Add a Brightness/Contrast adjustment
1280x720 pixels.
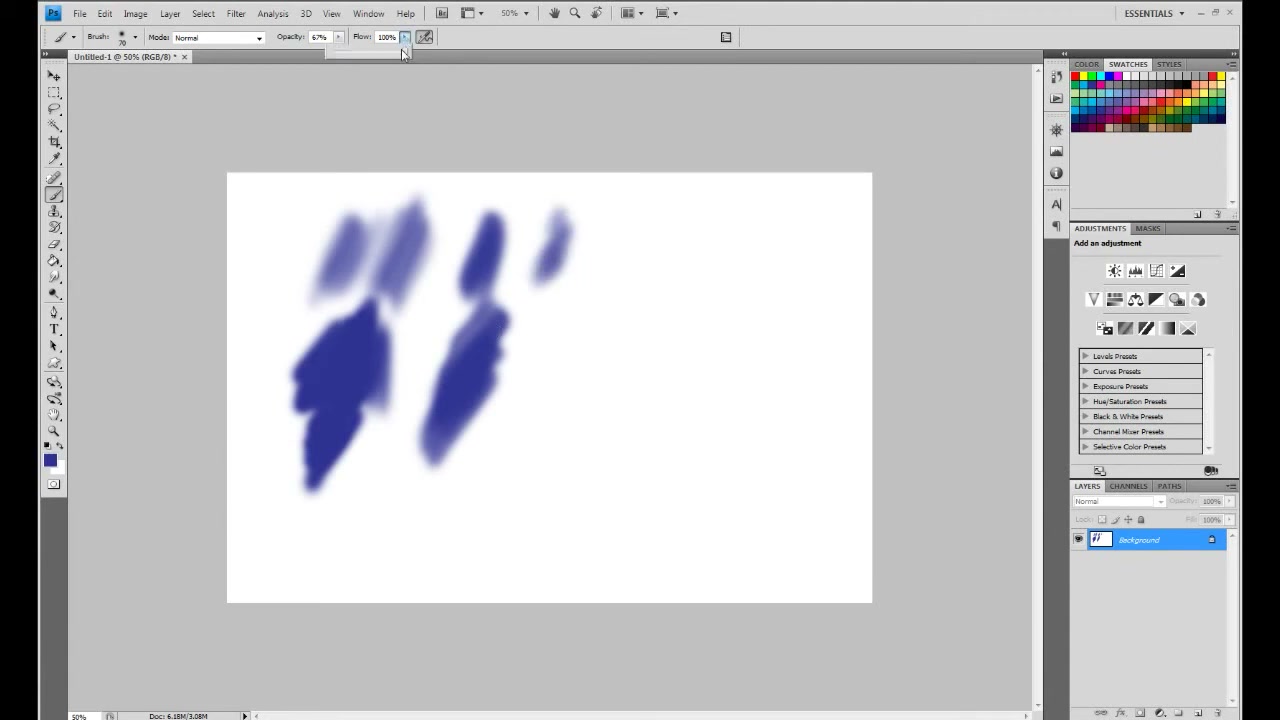click(1114, 271)
